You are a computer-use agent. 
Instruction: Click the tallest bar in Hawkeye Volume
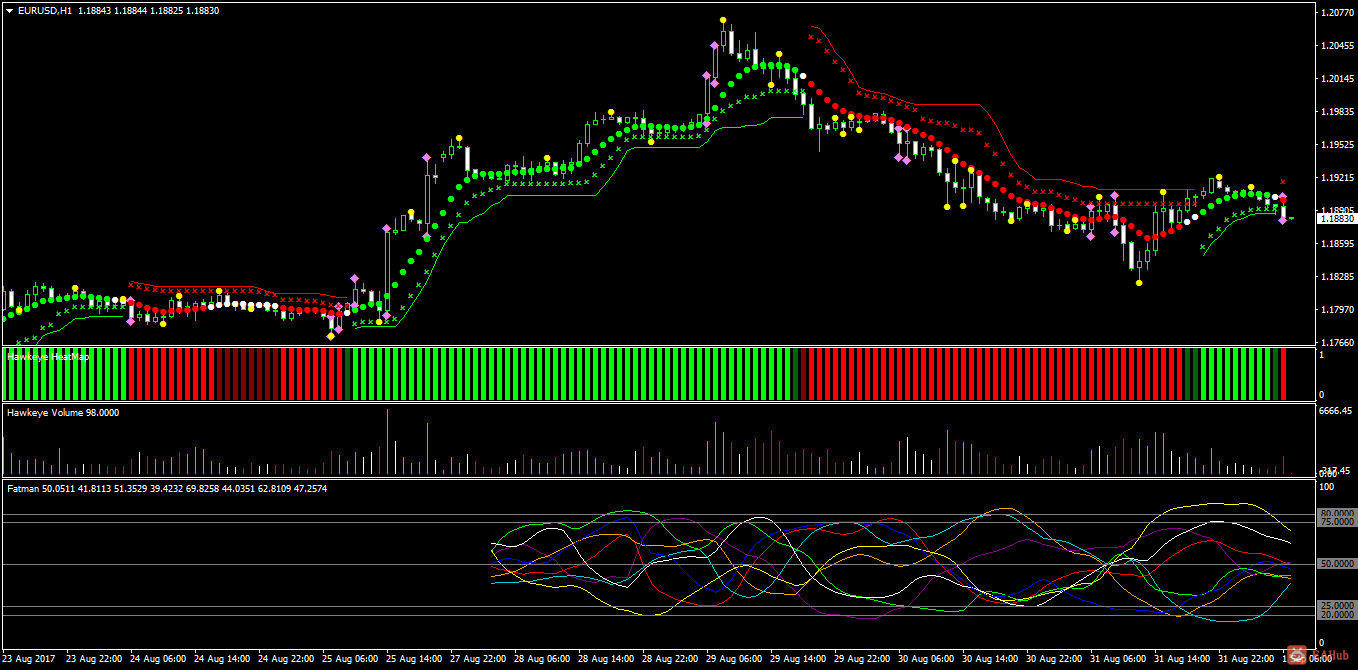click(387, 441)
